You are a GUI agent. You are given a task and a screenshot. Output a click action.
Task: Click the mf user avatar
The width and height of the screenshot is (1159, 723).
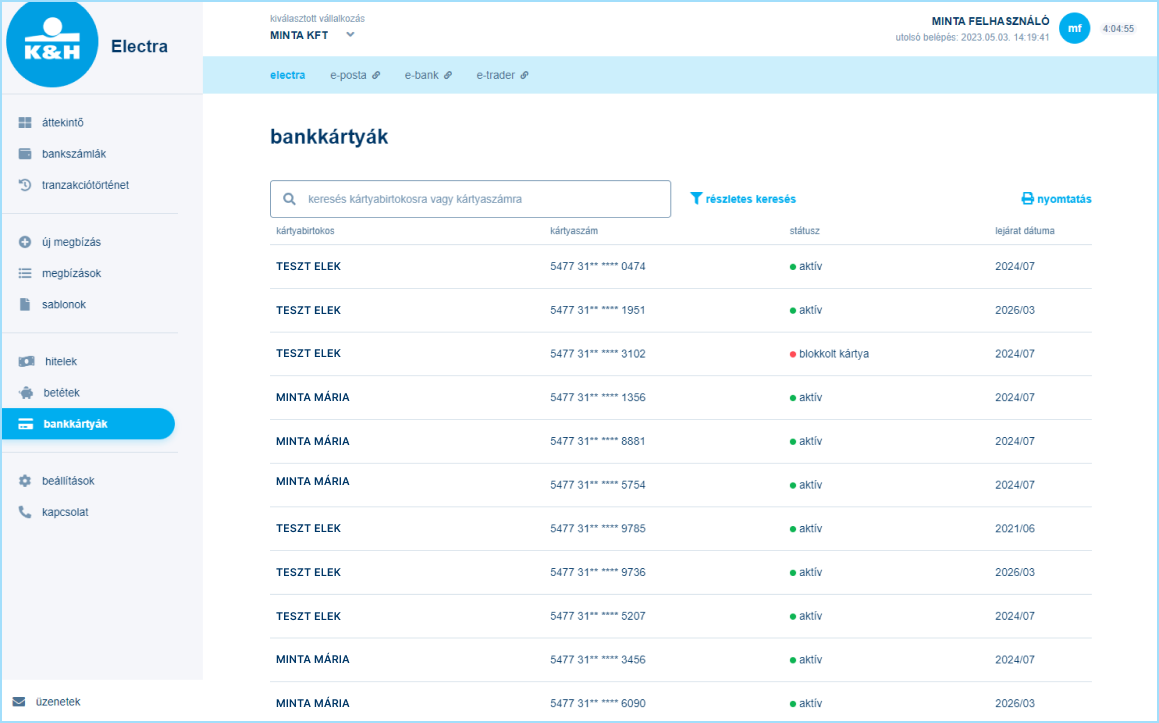pos(1075,29)
